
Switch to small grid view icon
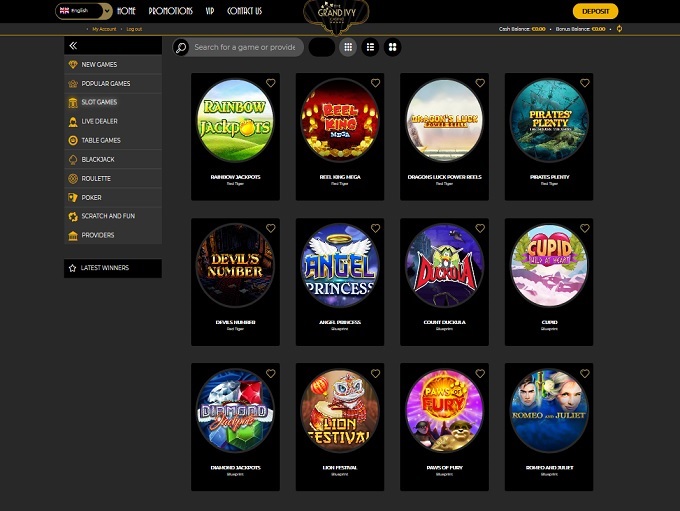click(x=348, y=47)
